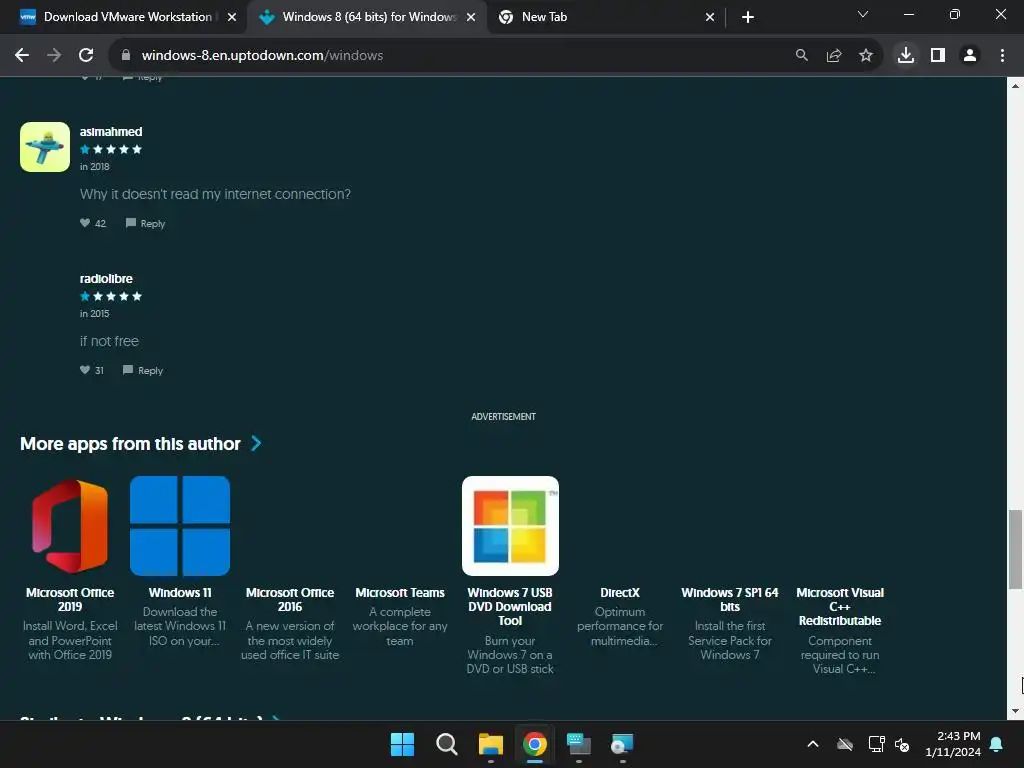
Task: Click the scrollbar down arrow
Action: (1015, 711)
